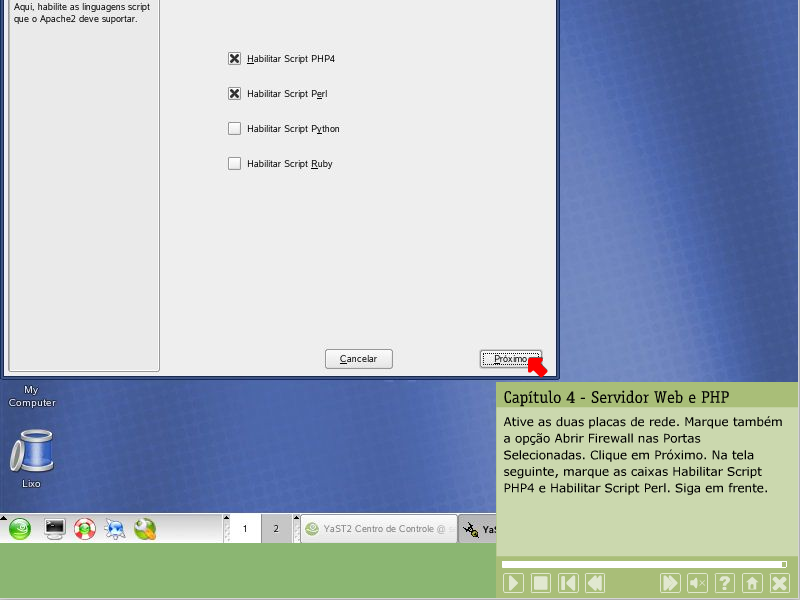
Task: Check the Habilitar Script Ruby box
Action: pos(234,164)
